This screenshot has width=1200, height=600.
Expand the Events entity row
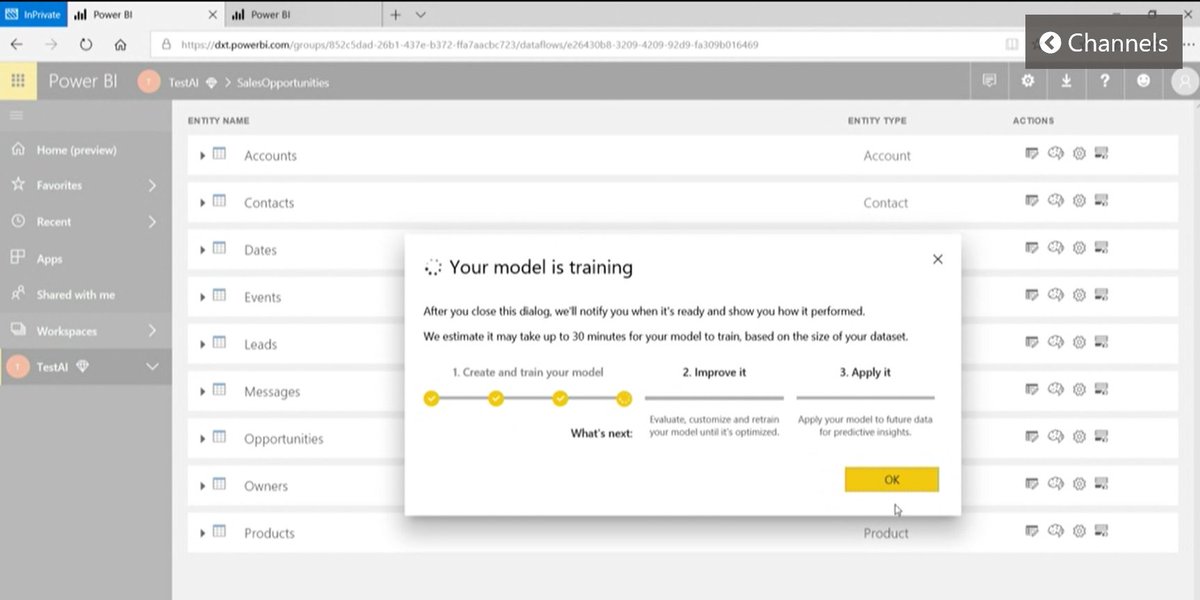tap(203, 296)
